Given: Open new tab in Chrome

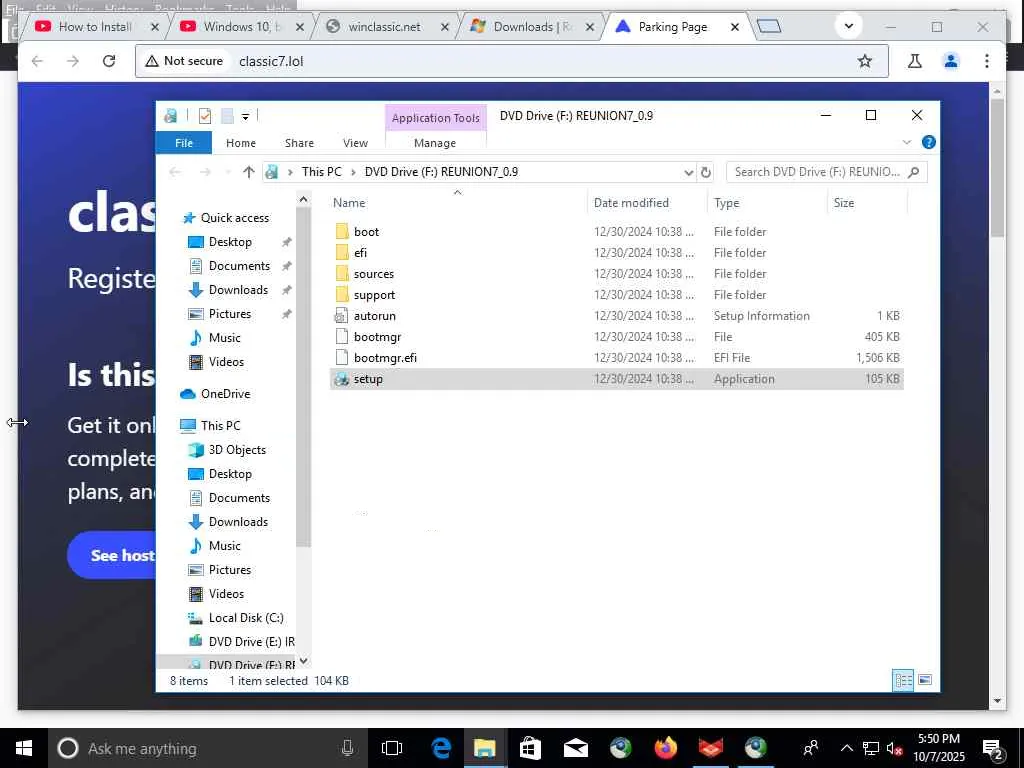Looking at the screenshot, I should point(769,26).
